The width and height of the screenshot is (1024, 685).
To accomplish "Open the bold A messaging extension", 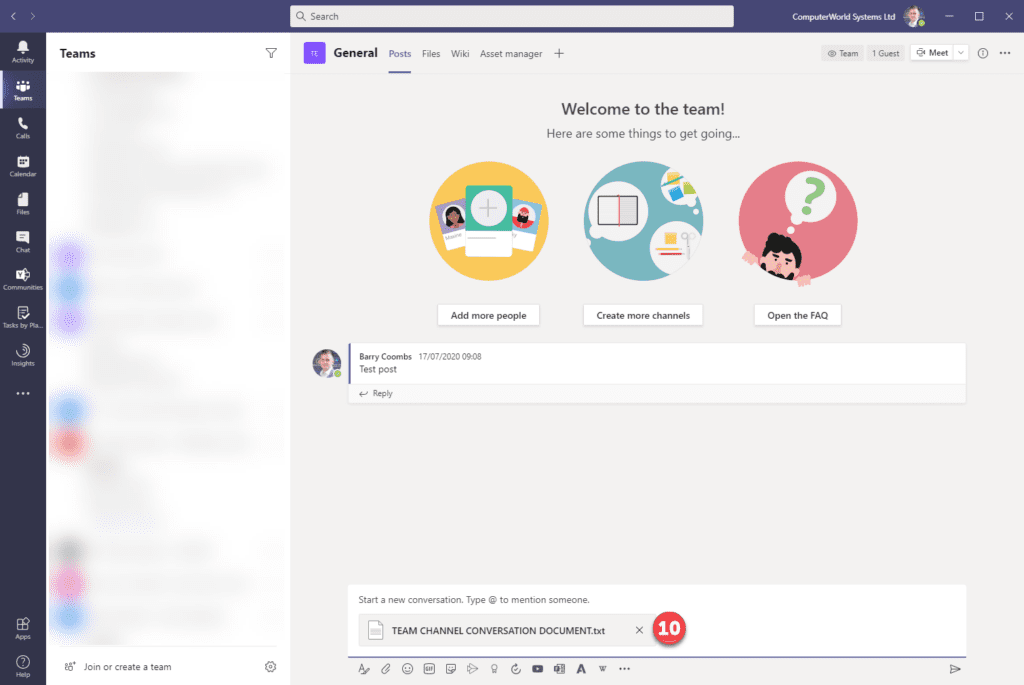I will pos(581,669).
